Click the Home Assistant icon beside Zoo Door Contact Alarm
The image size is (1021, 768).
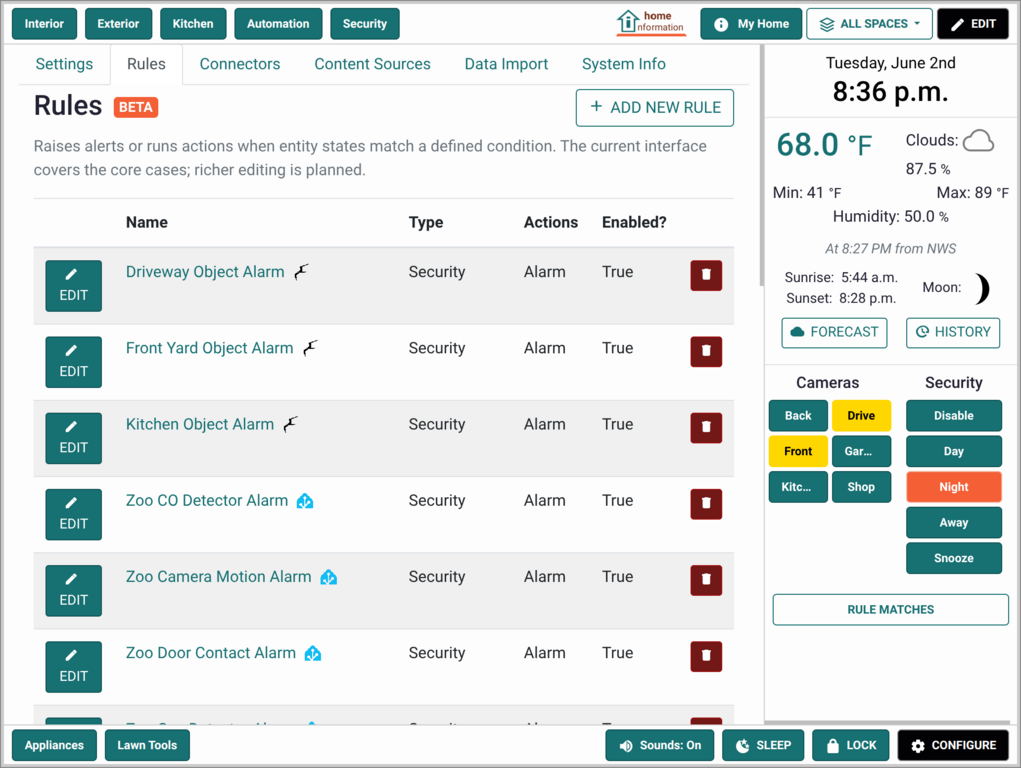click(x=313, y=653)
